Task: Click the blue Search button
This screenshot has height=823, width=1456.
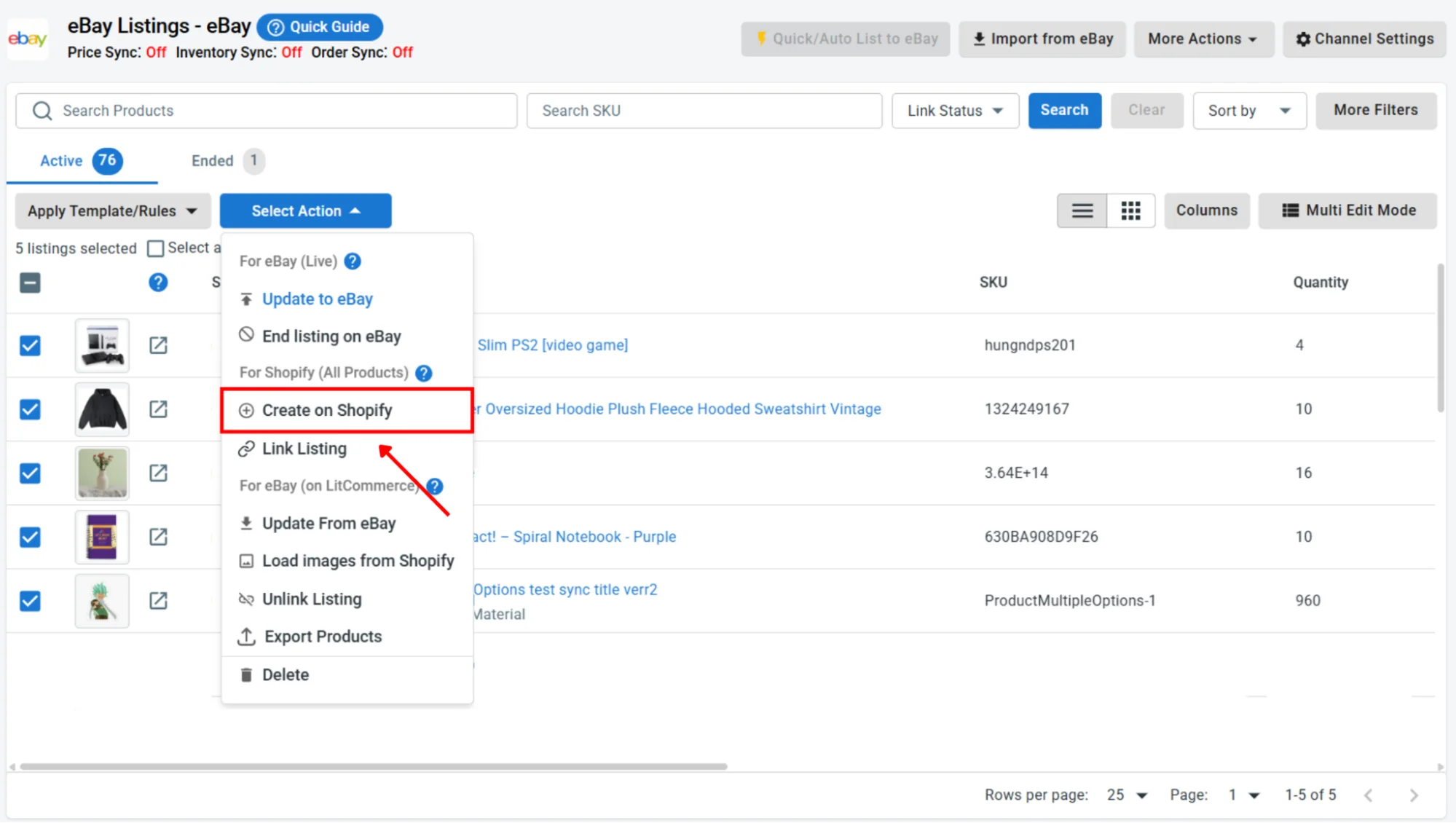Action: click(1064, 110)
